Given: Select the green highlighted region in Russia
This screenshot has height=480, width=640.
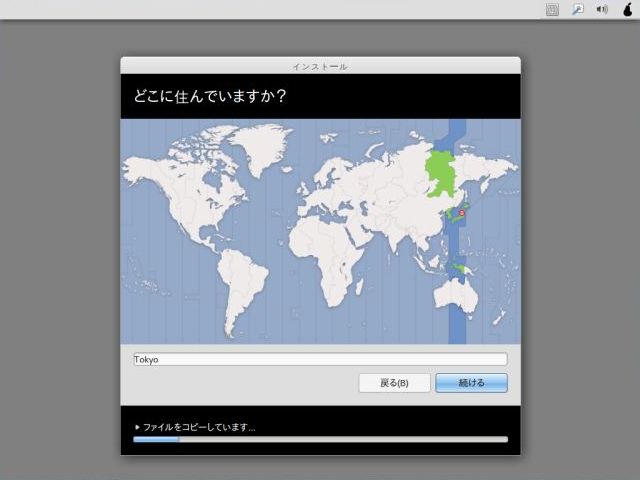Looking at the screenshot, I should point(439,175).
